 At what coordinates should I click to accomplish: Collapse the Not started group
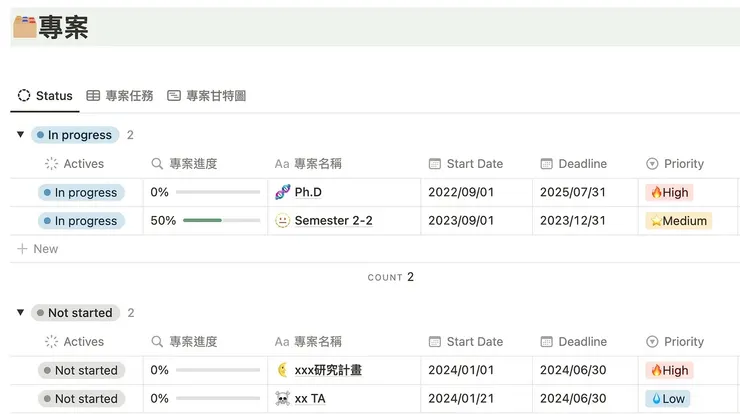pyautogui.click(x=20, y=313)
